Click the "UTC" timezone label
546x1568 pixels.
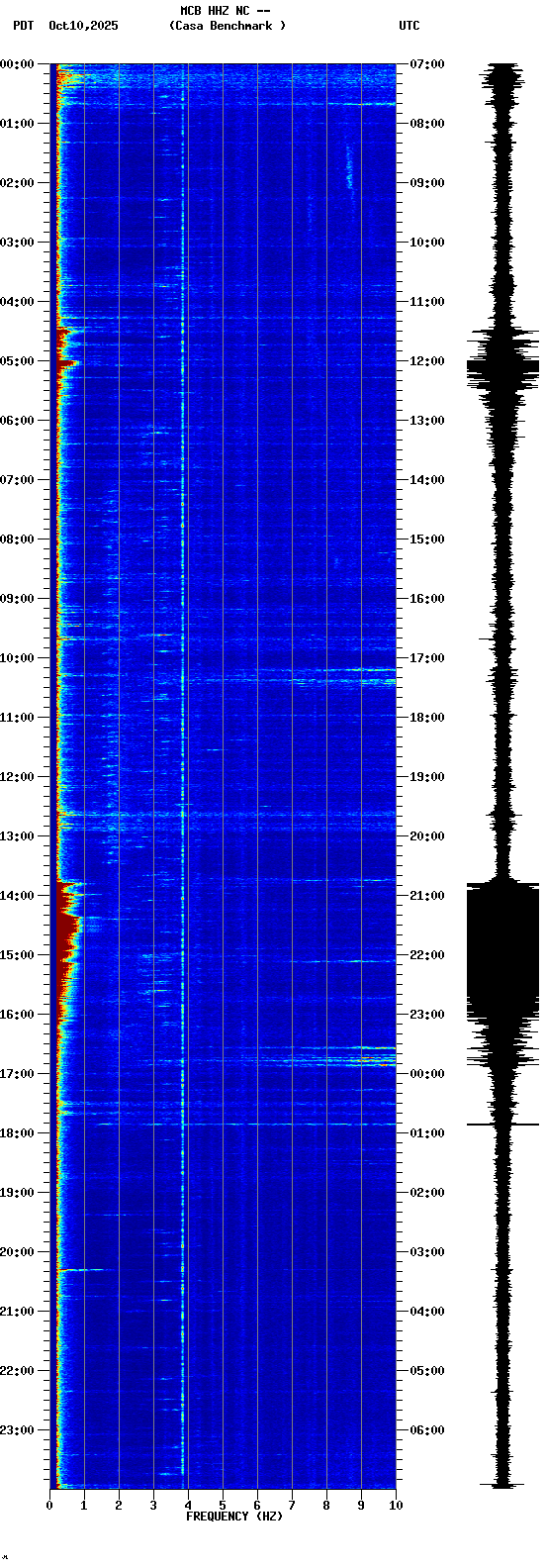point(409,26)
